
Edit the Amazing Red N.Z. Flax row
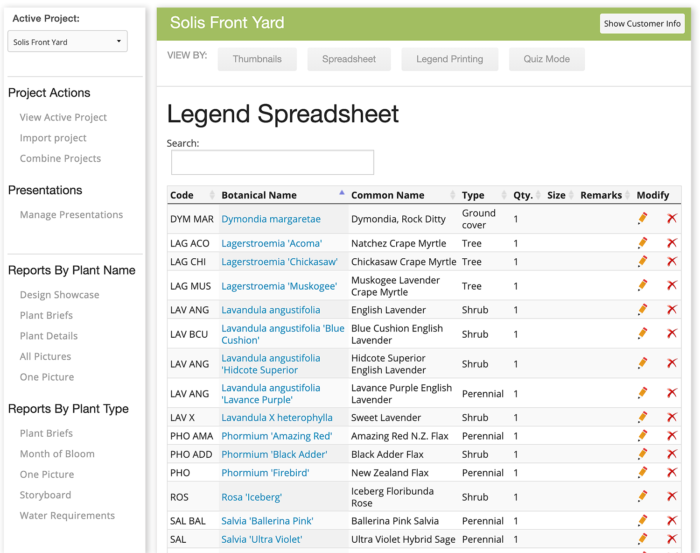click(642, 436)
